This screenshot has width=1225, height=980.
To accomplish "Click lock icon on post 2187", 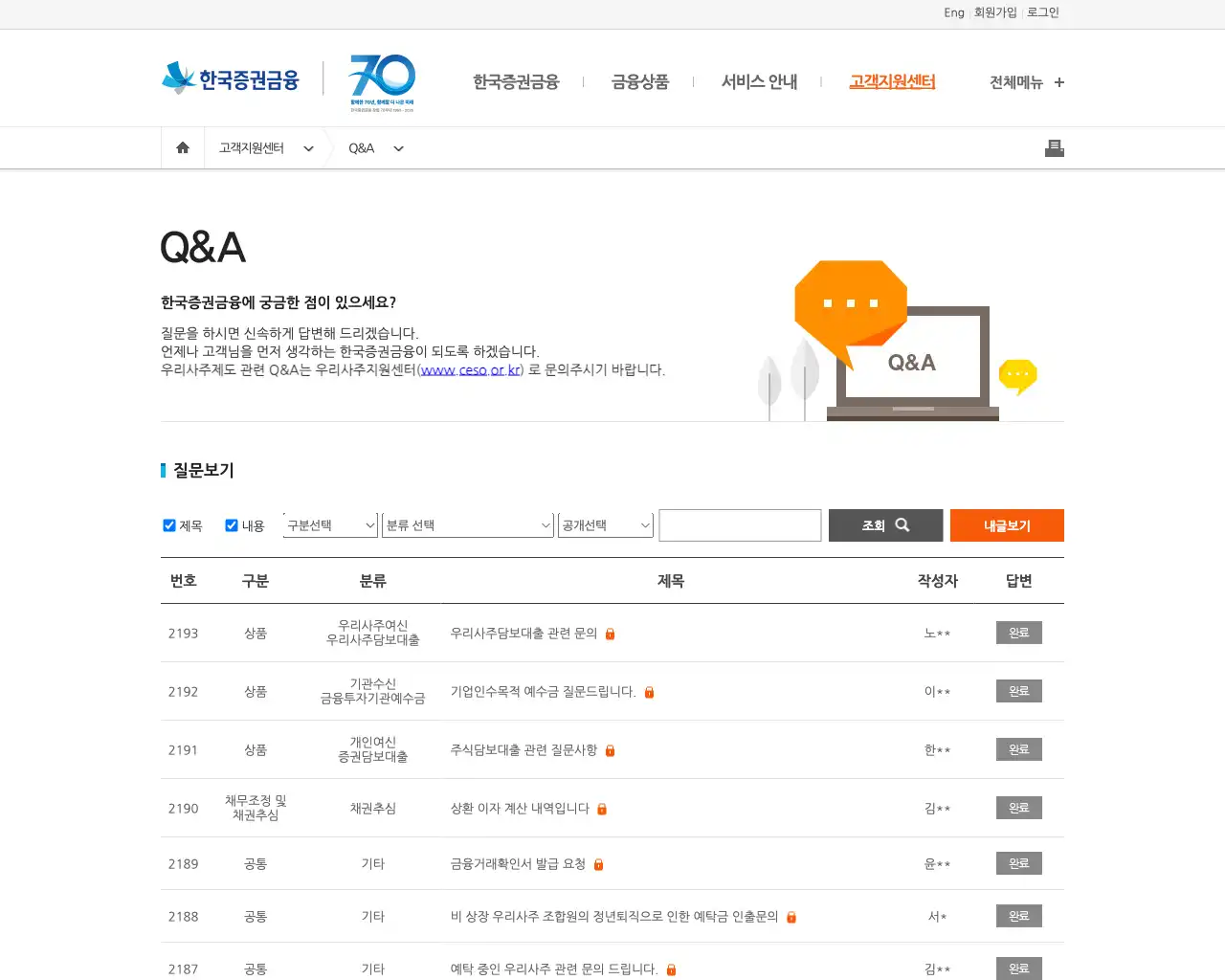I will (671, 969).
